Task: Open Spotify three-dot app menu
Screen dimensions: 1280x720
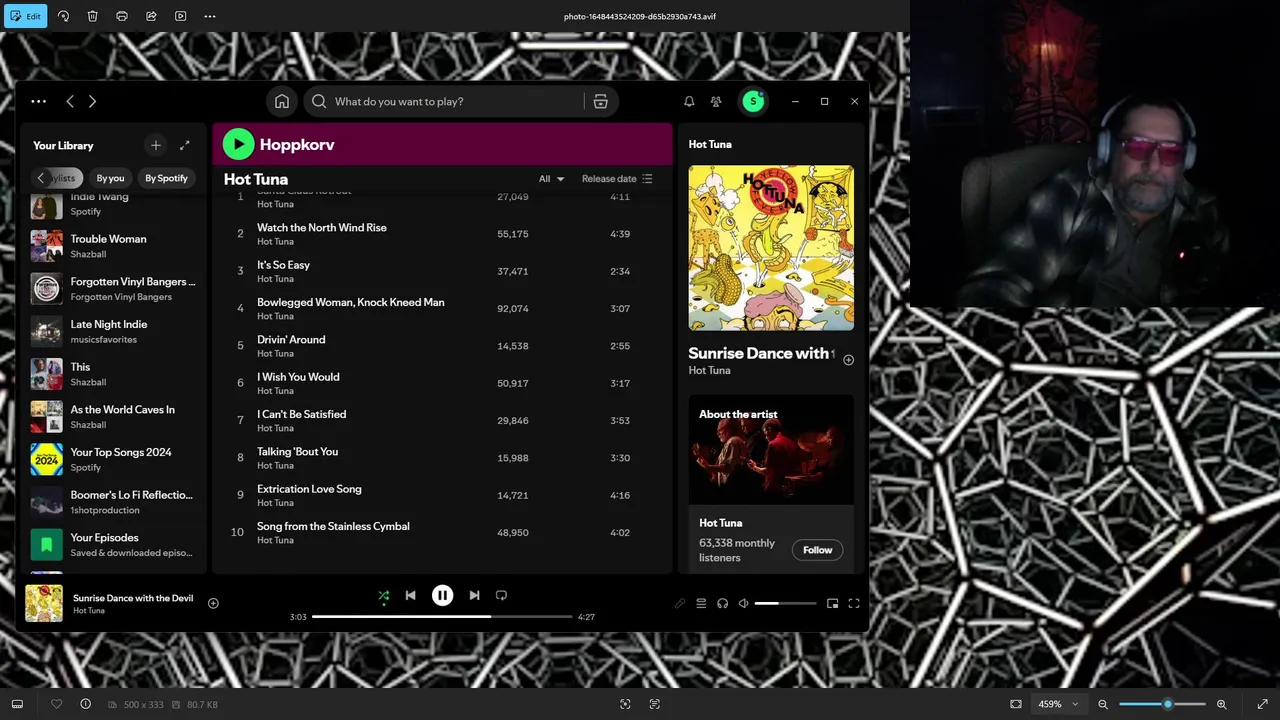Action: (38, 101)
